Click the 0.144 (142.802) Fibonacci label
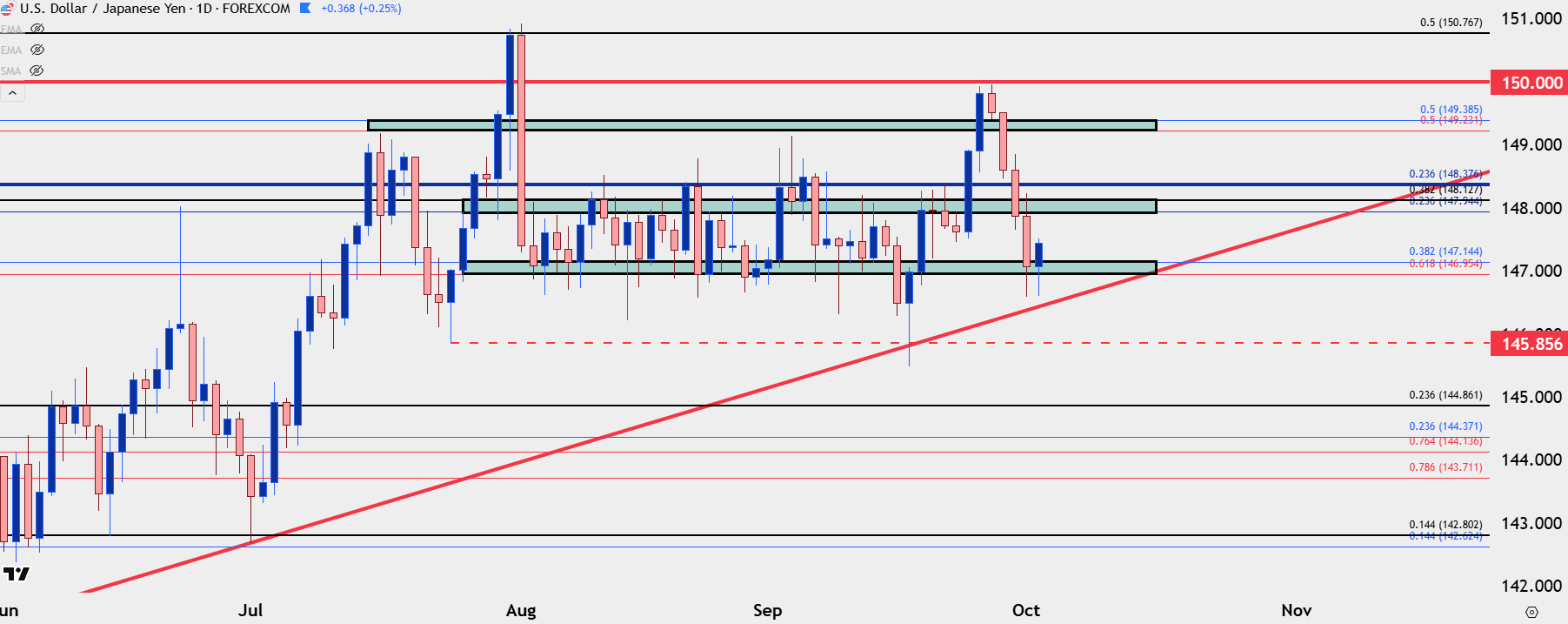Viewport: 1568px width, 624px height. (1445, 525)
